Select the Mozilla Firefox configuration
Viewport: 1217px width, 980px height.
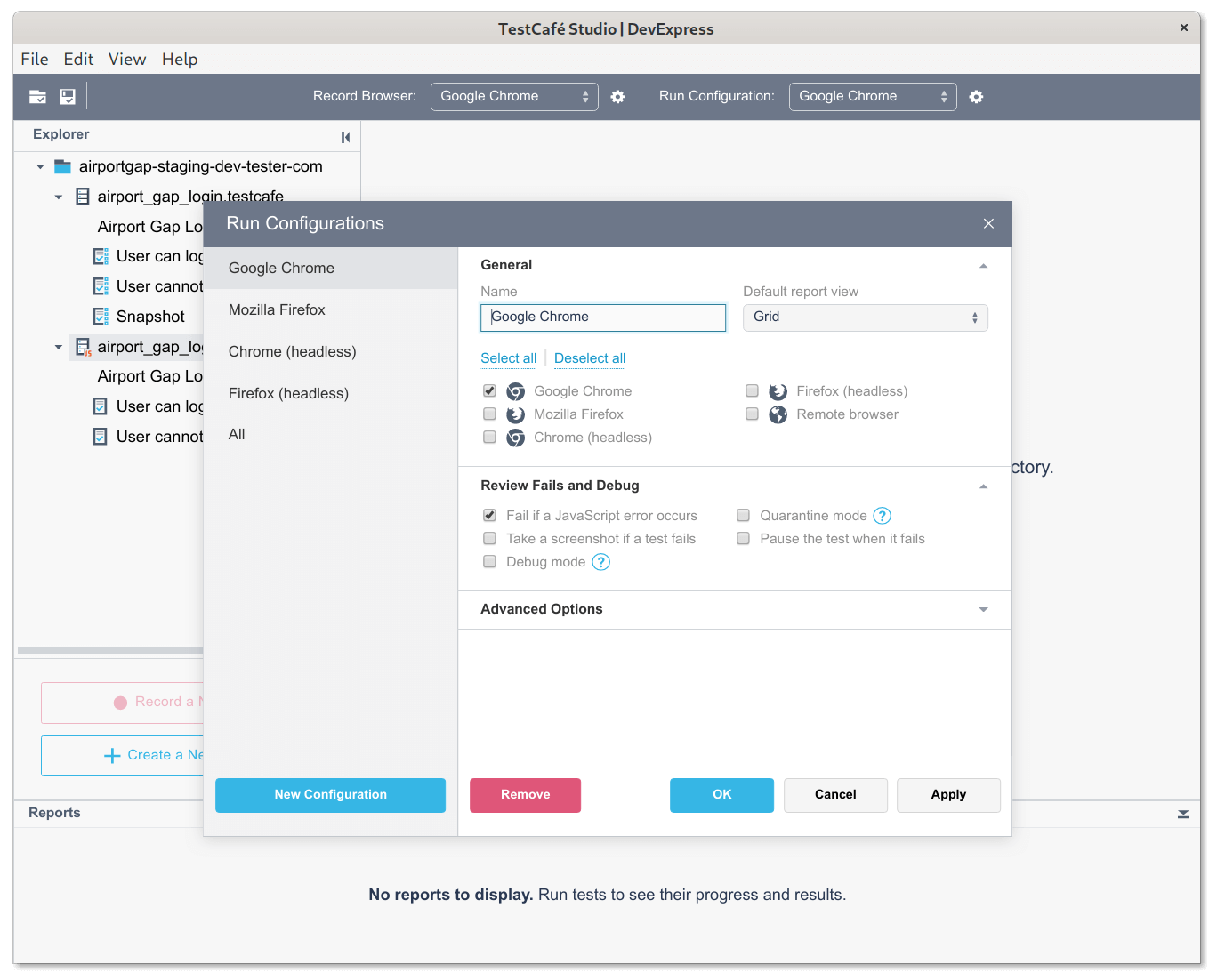pos(330,310)
